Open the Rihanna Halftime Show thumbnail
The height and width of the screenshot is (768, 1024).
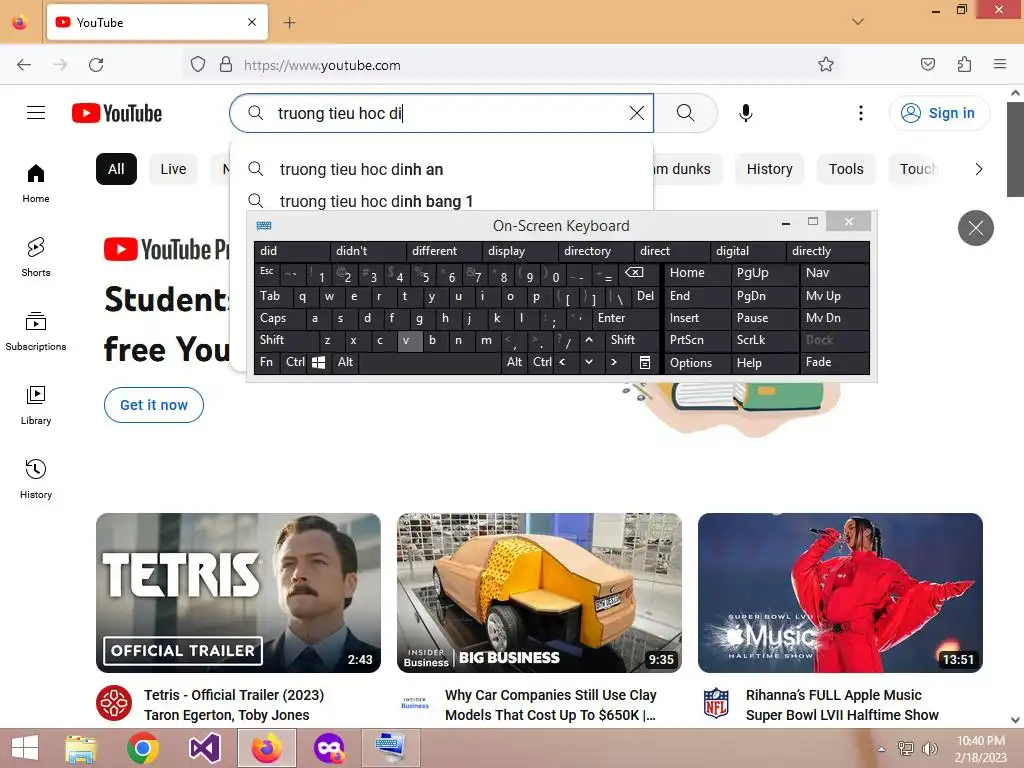tap(840, 593)
